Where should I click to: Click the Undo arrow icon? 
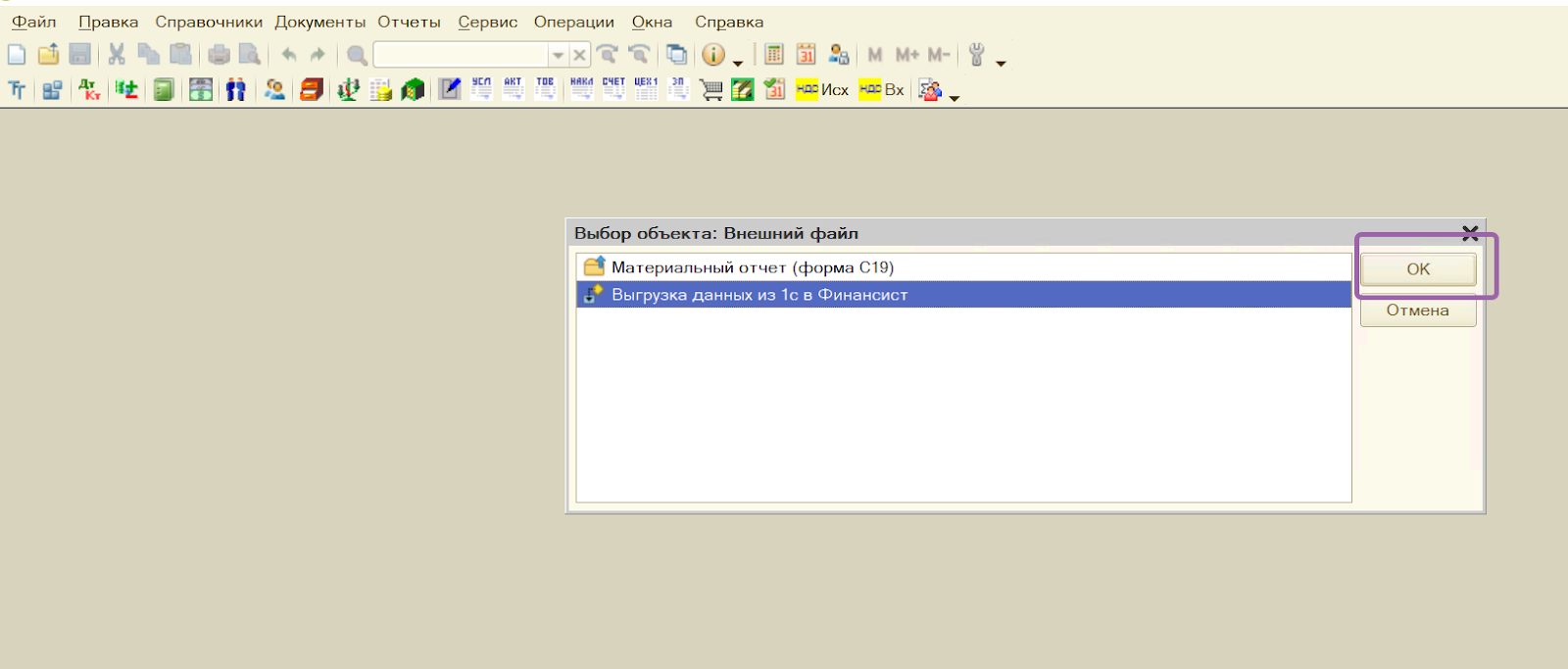coord(288,55)
